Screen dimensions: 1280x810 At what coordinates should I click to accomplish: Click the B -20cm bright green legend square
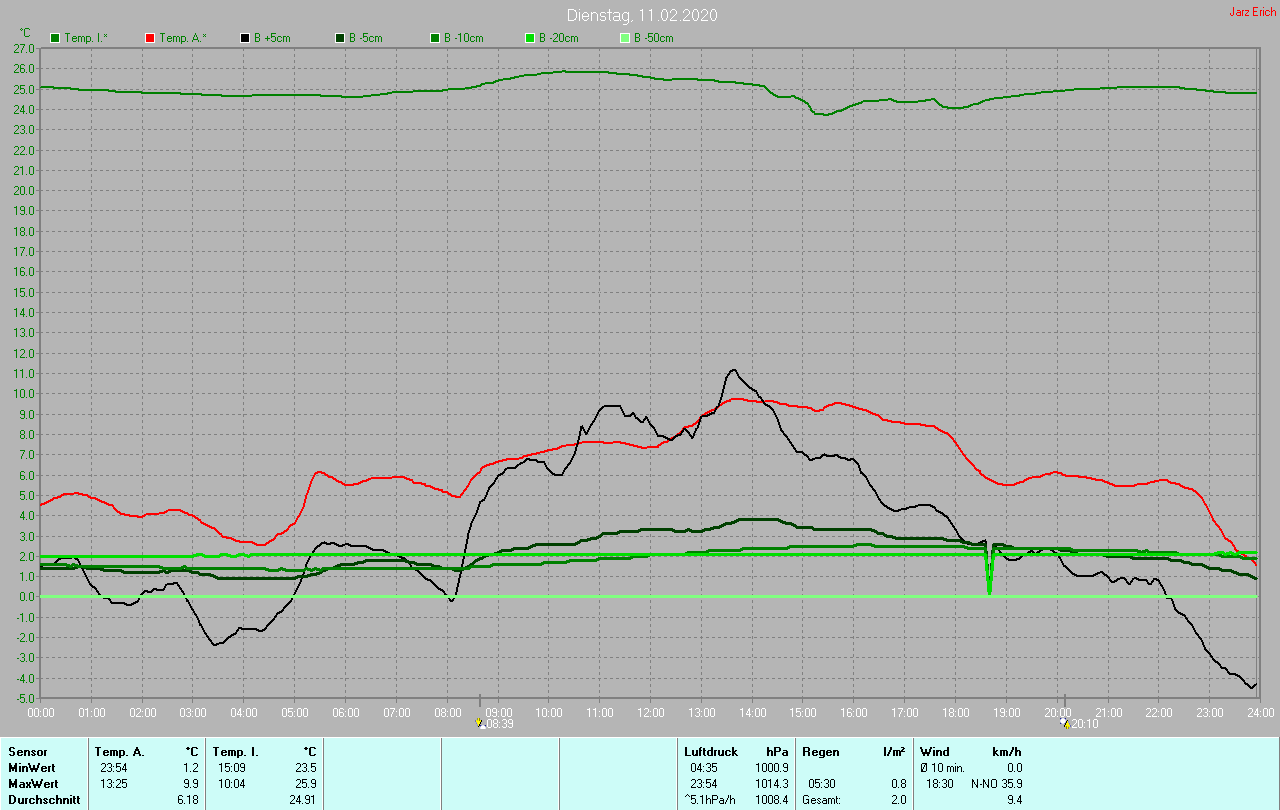[x=530, y=38]
